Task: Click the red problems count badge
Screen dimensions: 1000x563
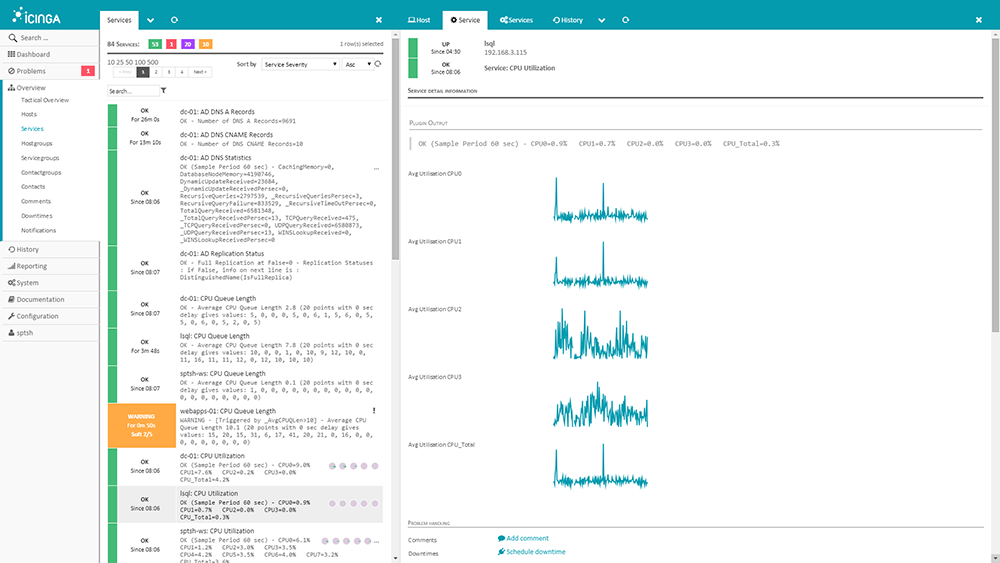Action: 88,71
